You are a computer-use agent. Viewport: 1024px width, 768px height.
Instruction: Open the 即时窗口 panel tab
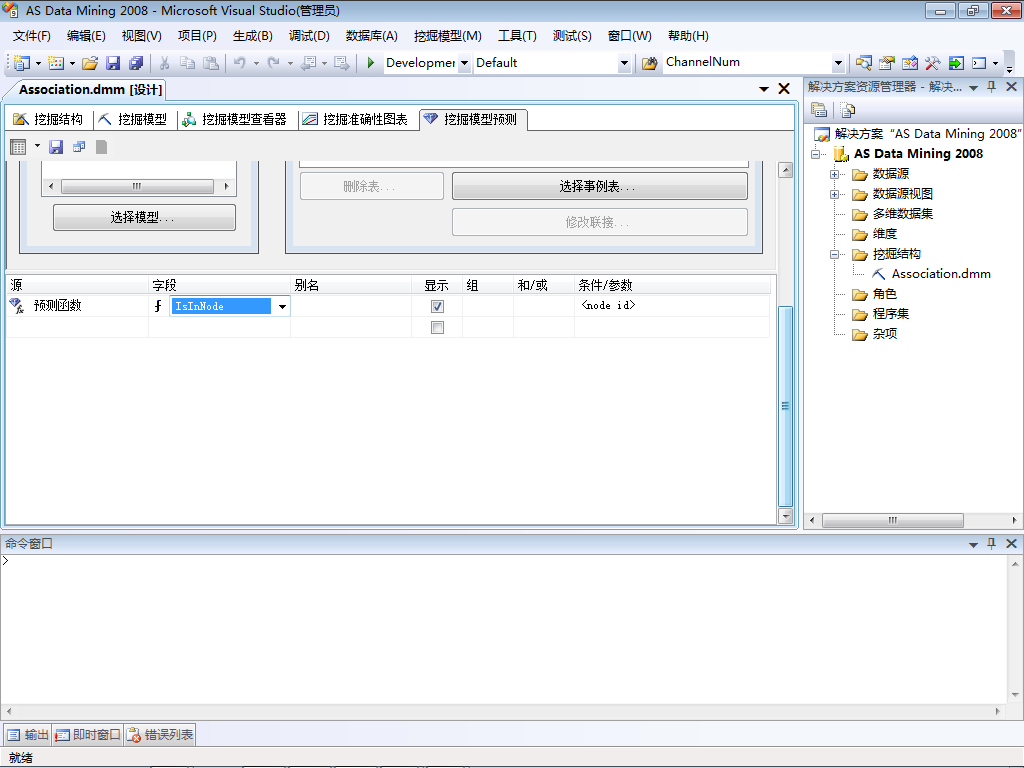click(88, 735)
